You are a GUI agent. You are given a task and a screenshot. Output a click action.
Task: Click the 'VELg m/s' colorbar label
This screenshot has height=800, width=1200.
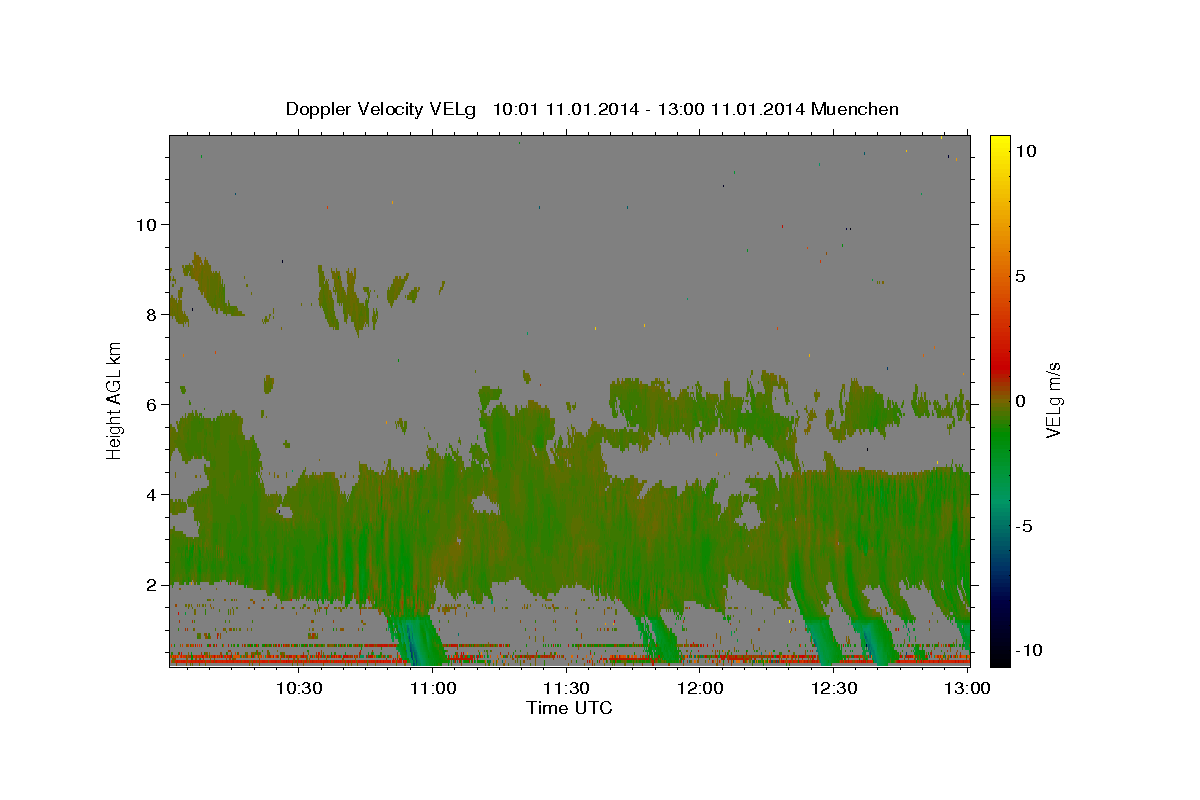[x=1053, y=401]
